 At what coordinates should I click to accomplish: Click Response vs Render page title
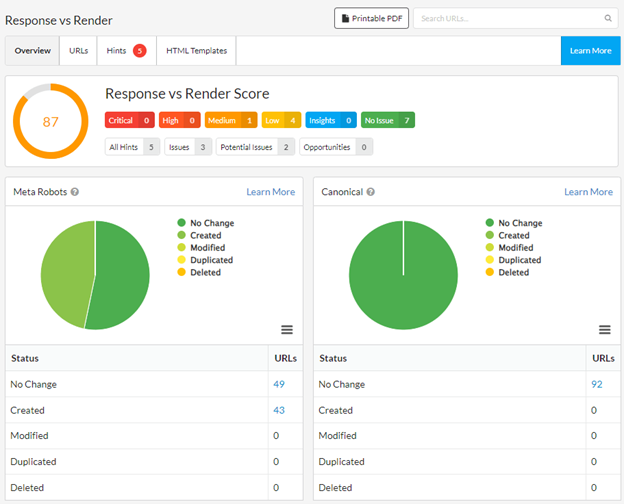(x=58, y=20)
